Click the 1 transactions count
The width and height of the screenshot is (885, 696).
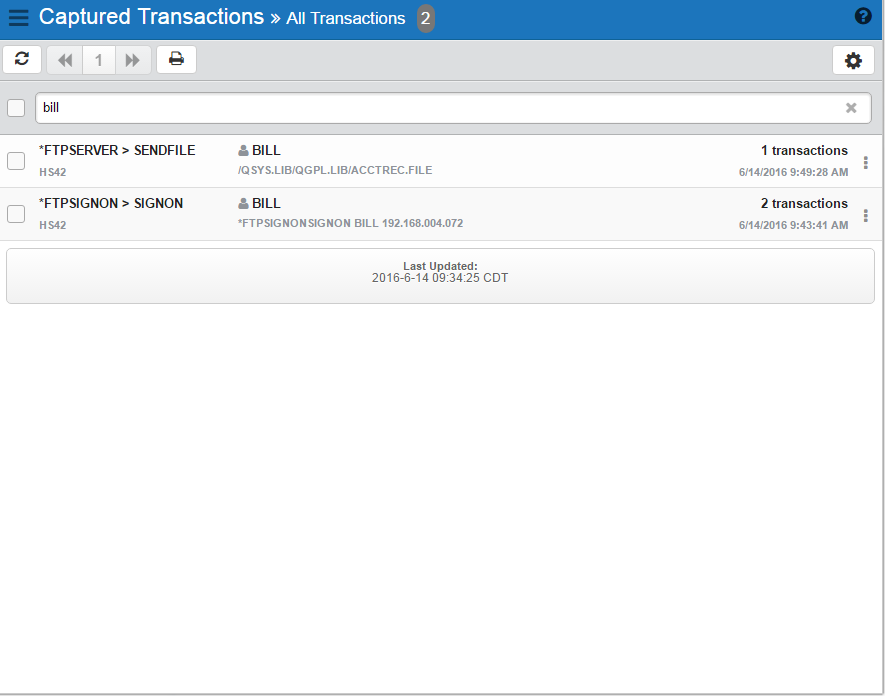tap(804, 151)
